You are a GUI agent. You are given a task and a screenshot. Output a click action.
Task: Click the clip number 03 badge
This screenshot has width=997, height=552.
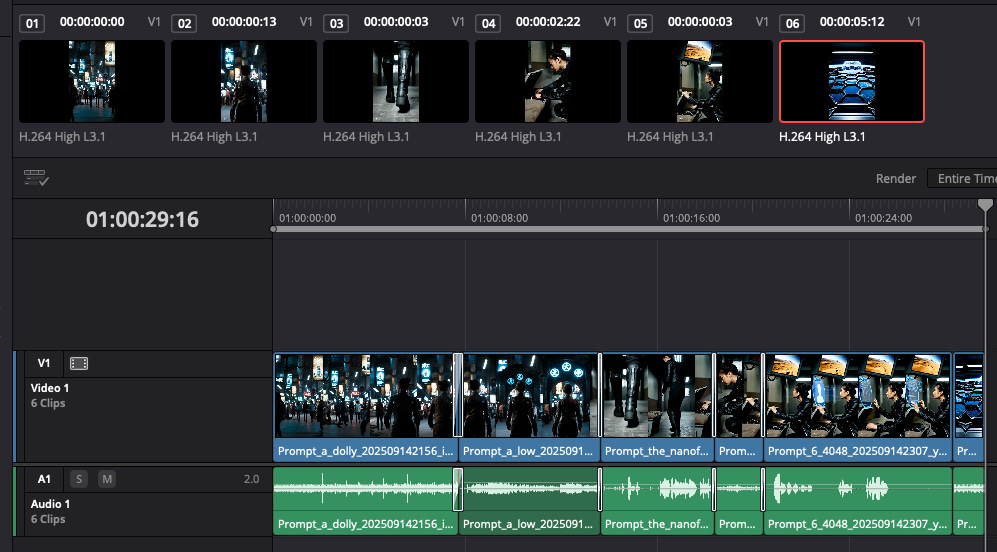[336, 24]
